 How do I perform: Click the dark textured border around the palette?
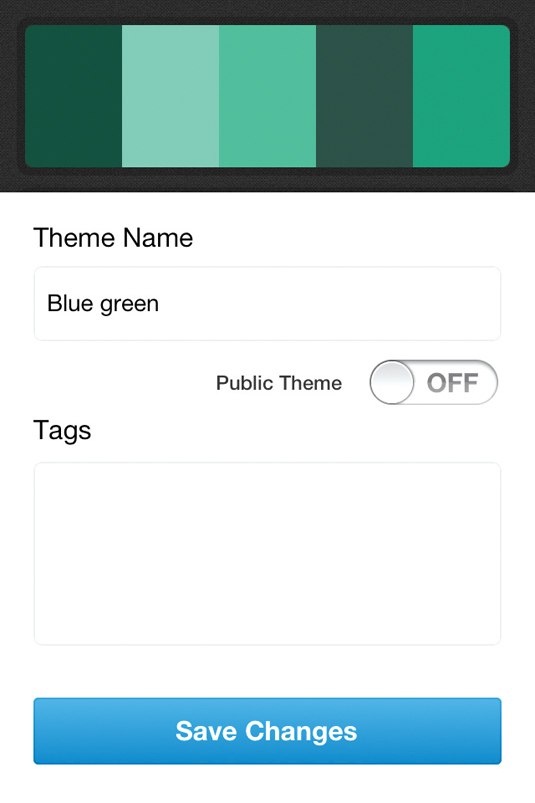click(267, 10)
